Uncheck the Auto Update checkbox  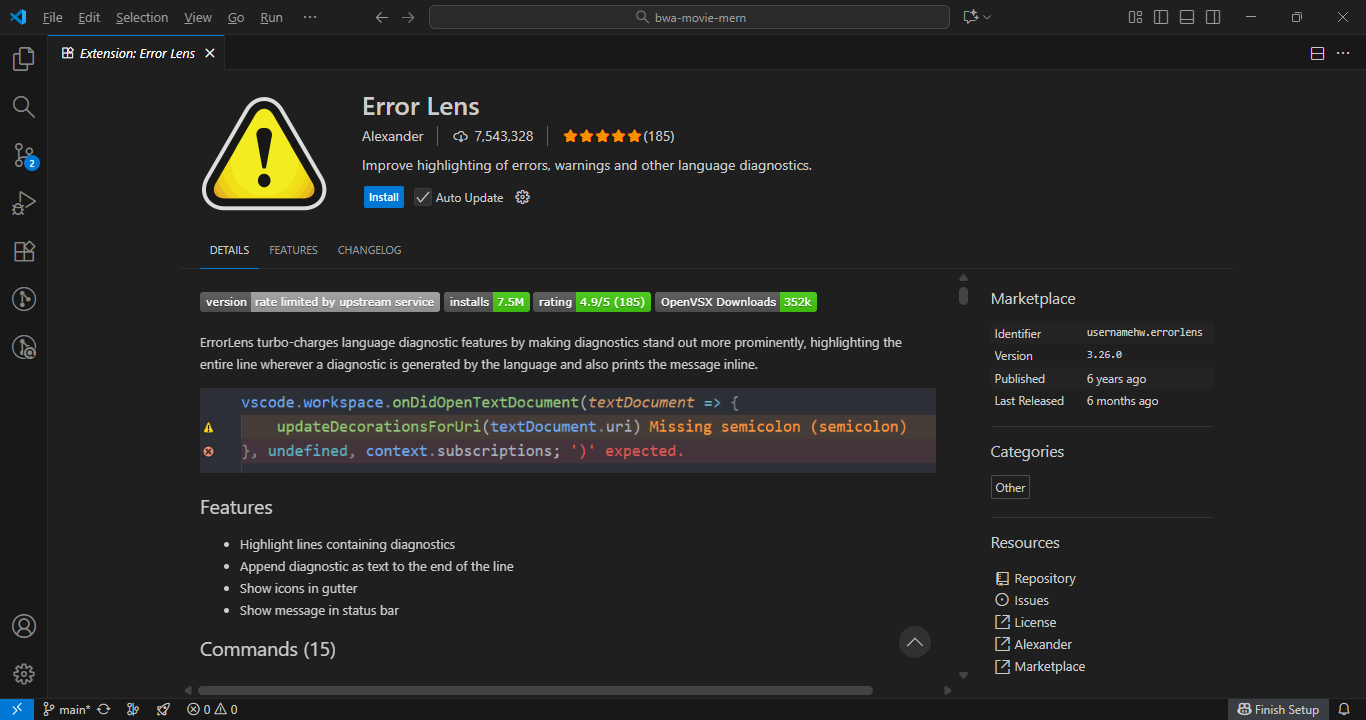point(422,197)
